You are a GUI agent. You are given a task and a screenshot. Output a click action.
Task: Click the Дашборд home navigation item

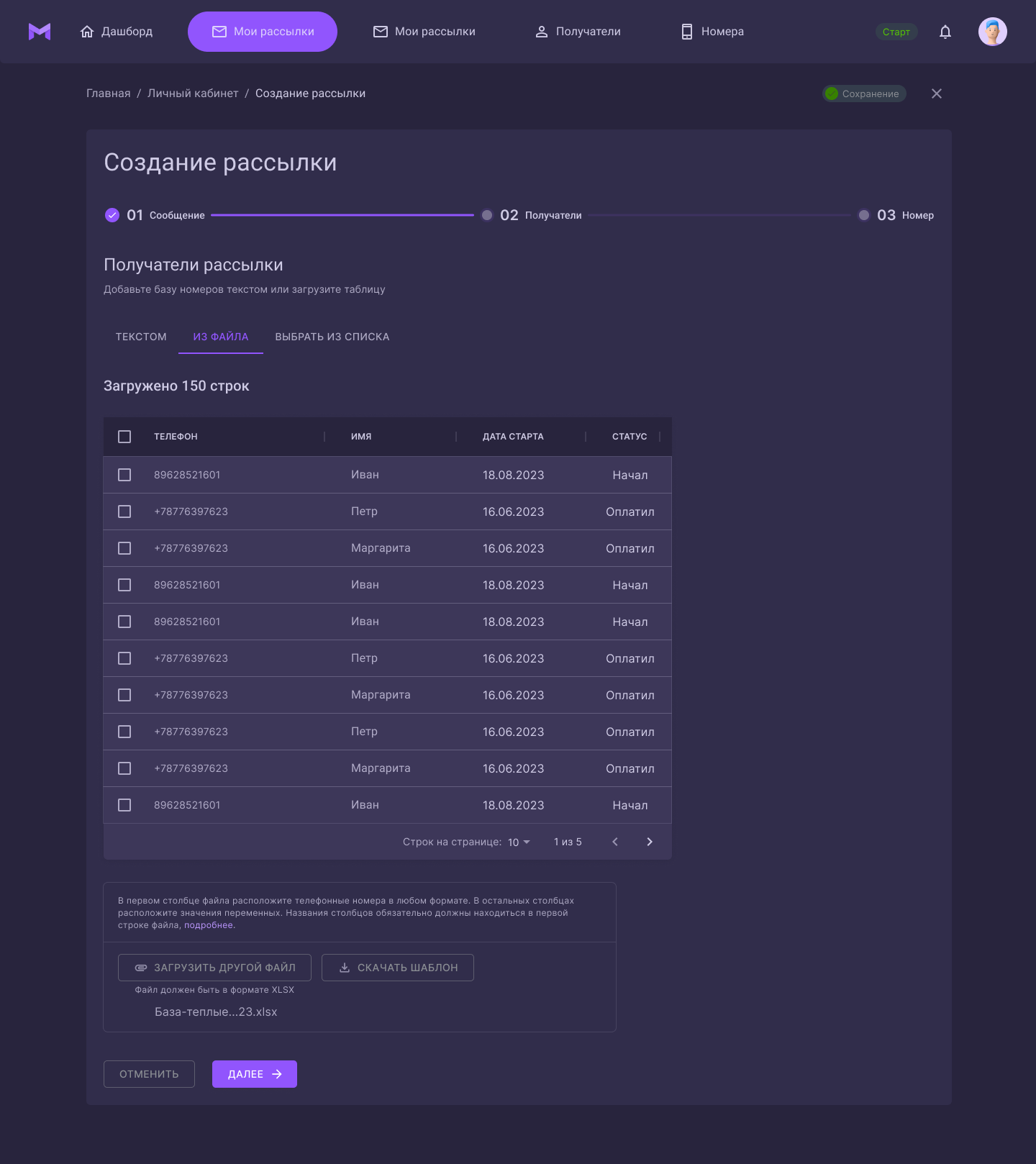click(x=117, y=32)
